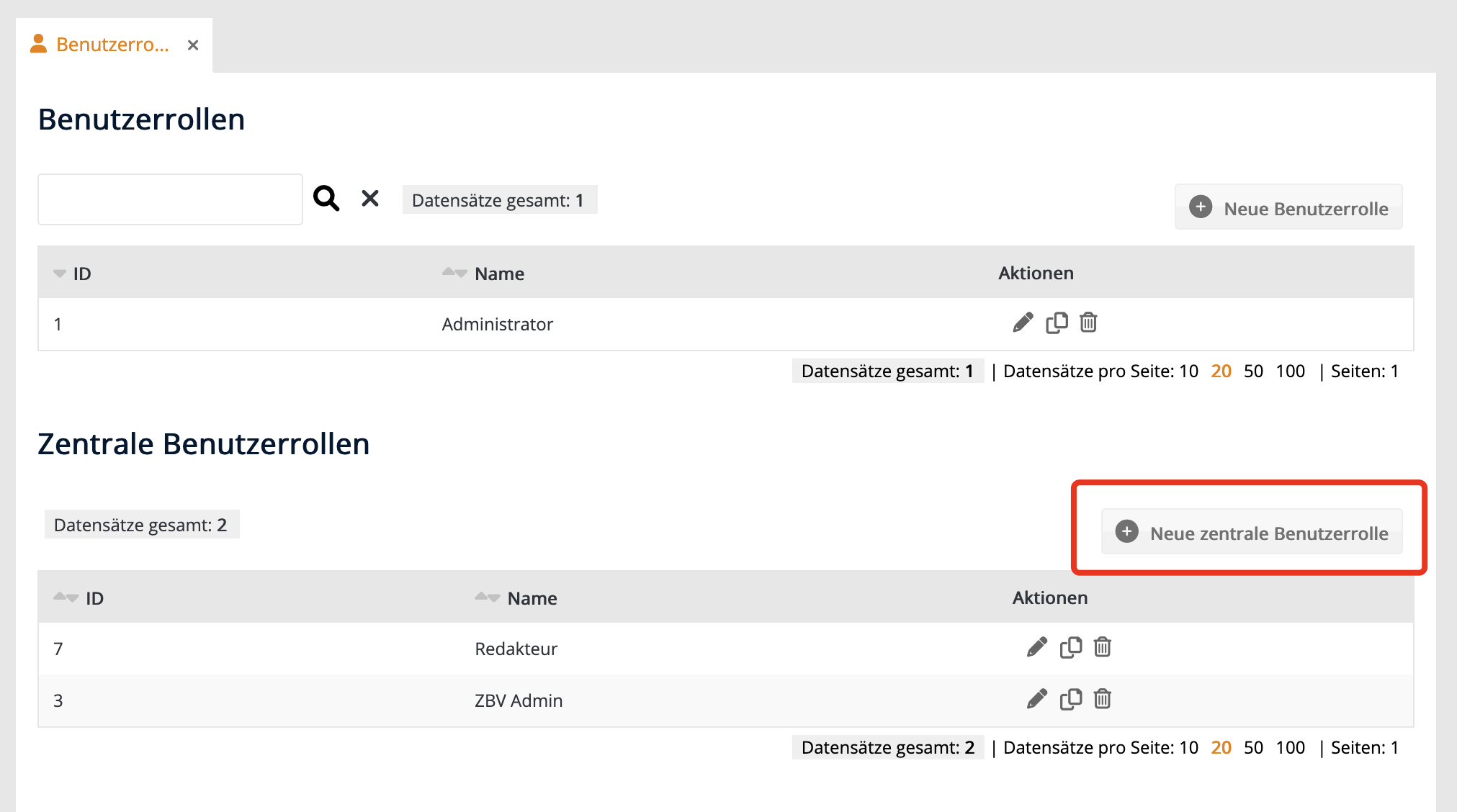Set 50 records per page in Benutzerrollen
This screenshot has width=1457, height=812.
pos(1253,371)
